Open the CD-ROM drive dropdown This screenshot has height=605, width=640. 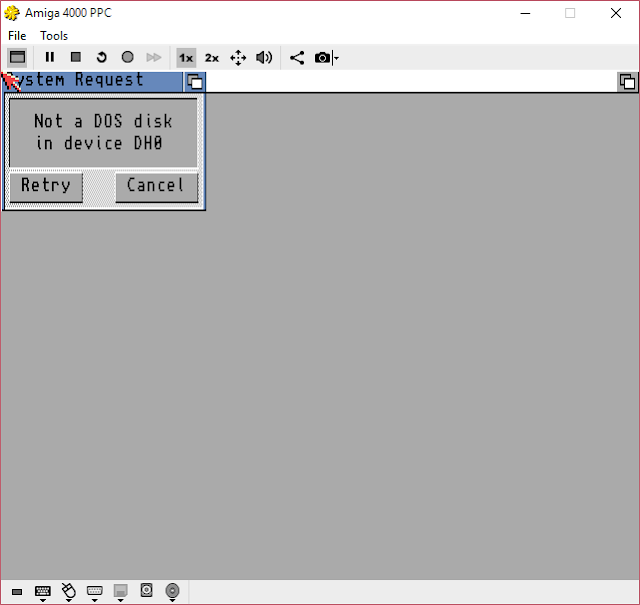tap(172, 592)
